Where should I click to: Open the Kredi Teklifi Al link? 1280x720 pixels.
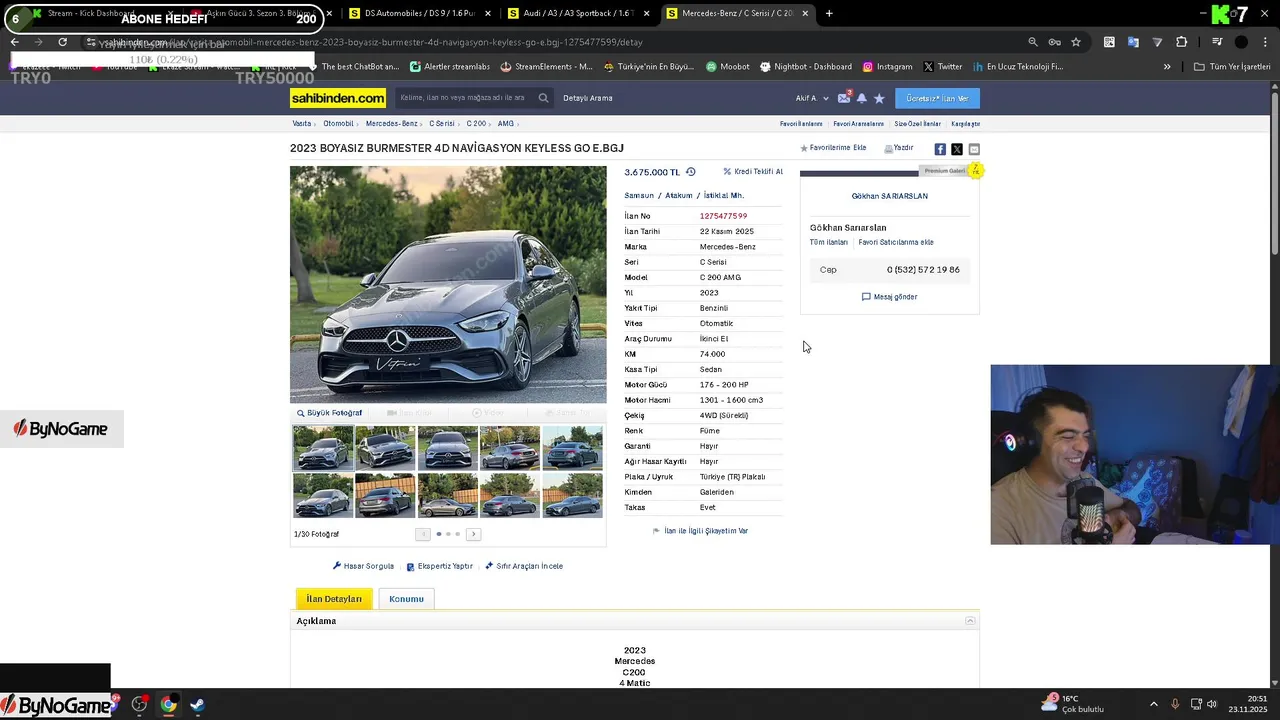point(753,172)
